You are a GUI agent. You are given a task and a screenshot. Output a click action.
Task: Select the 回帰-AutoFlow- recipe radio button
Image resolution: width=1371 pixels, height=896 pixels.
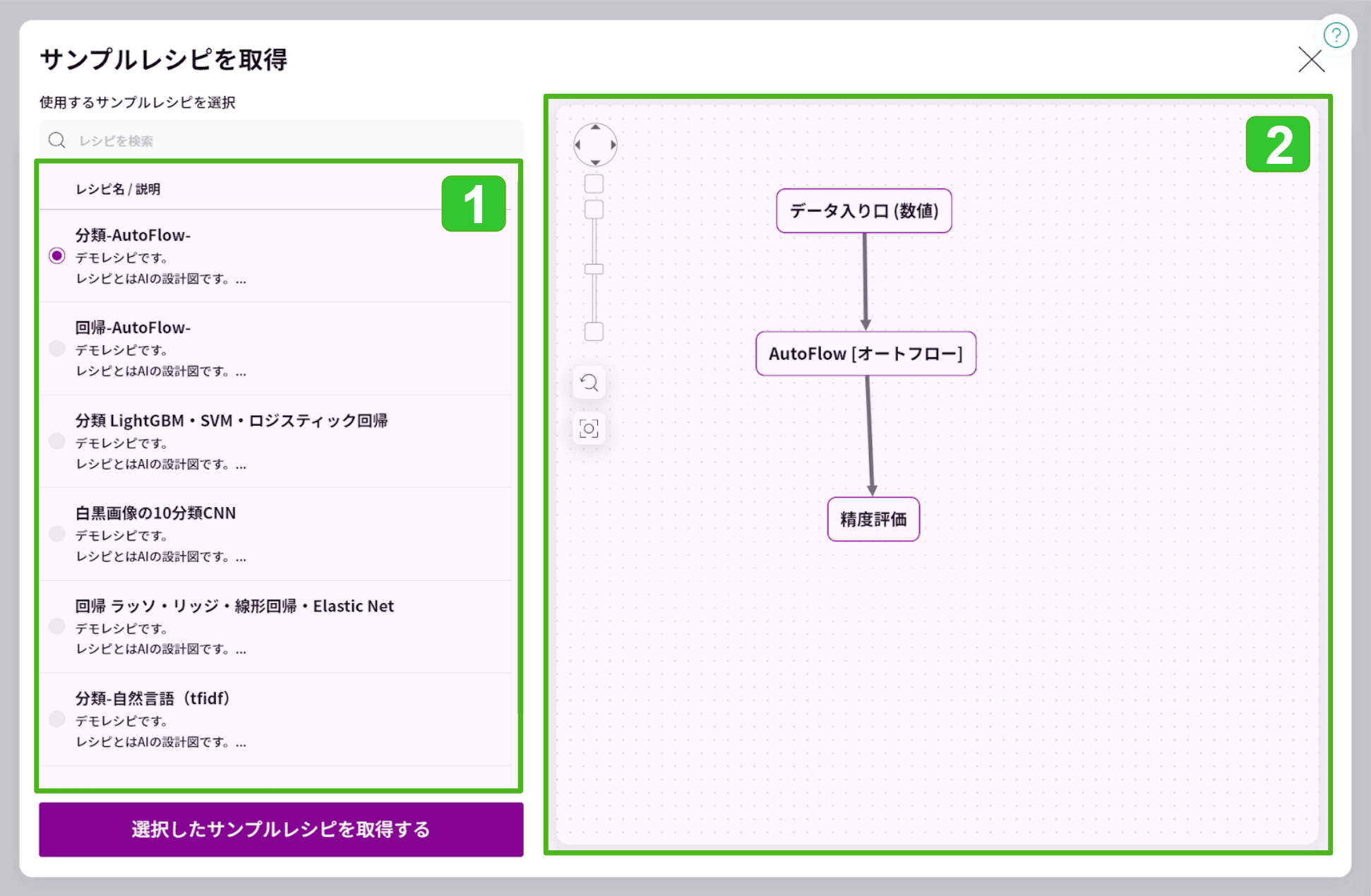pyautogui.click(x=57, y=348)
